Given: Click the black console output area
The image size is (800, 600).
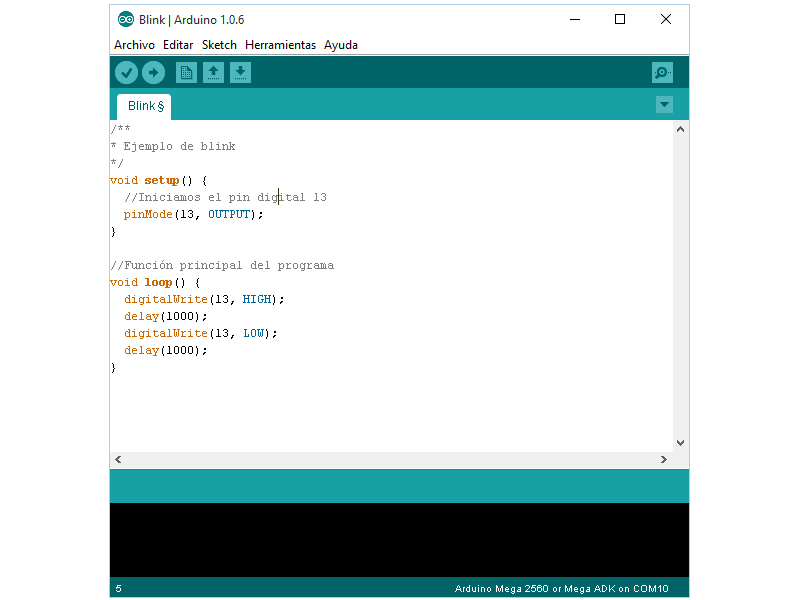Looking at the screenshot, I should [399, 540].
